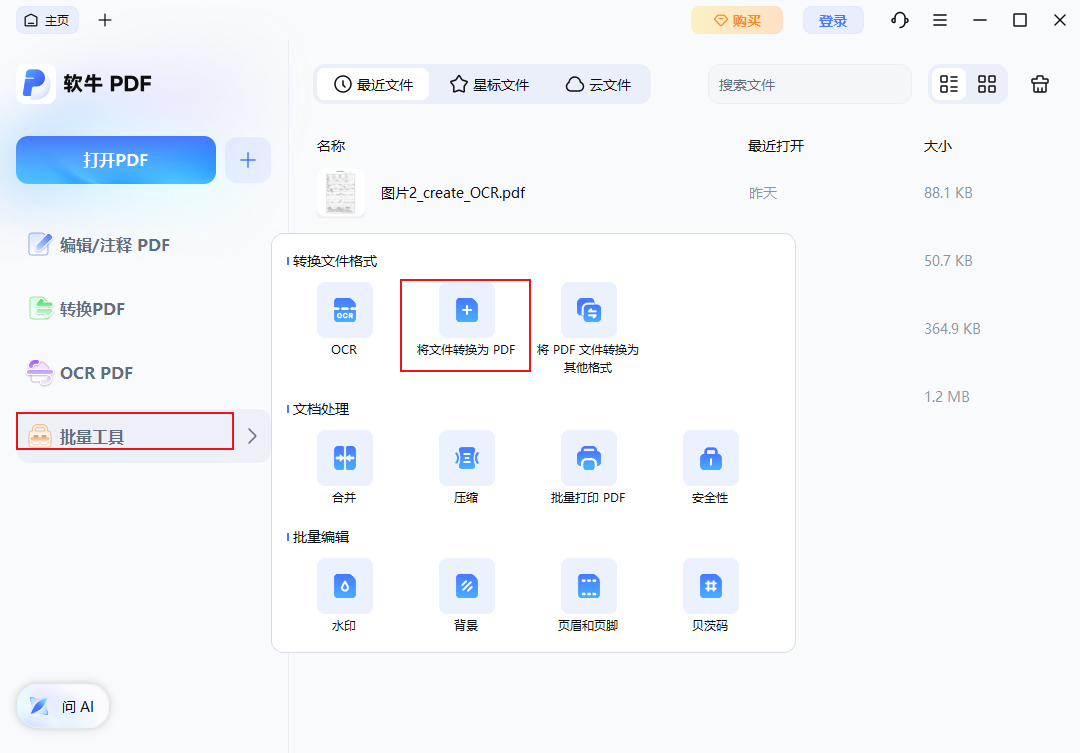Switch to 最近文件 tab
This screenshot has height=753, width=1080.
tap(373, 84)
